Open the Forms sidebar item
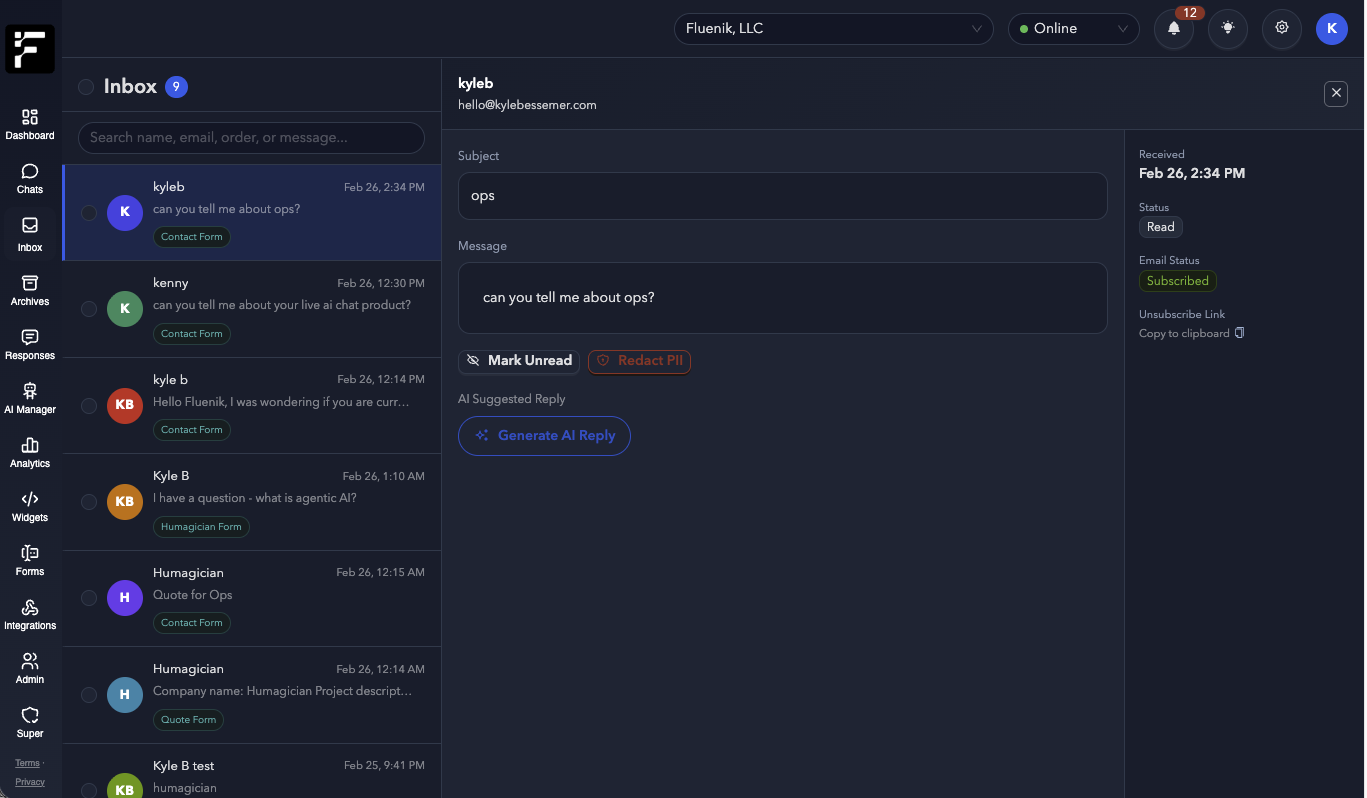 pyautogui.click(x=30, y=560)
